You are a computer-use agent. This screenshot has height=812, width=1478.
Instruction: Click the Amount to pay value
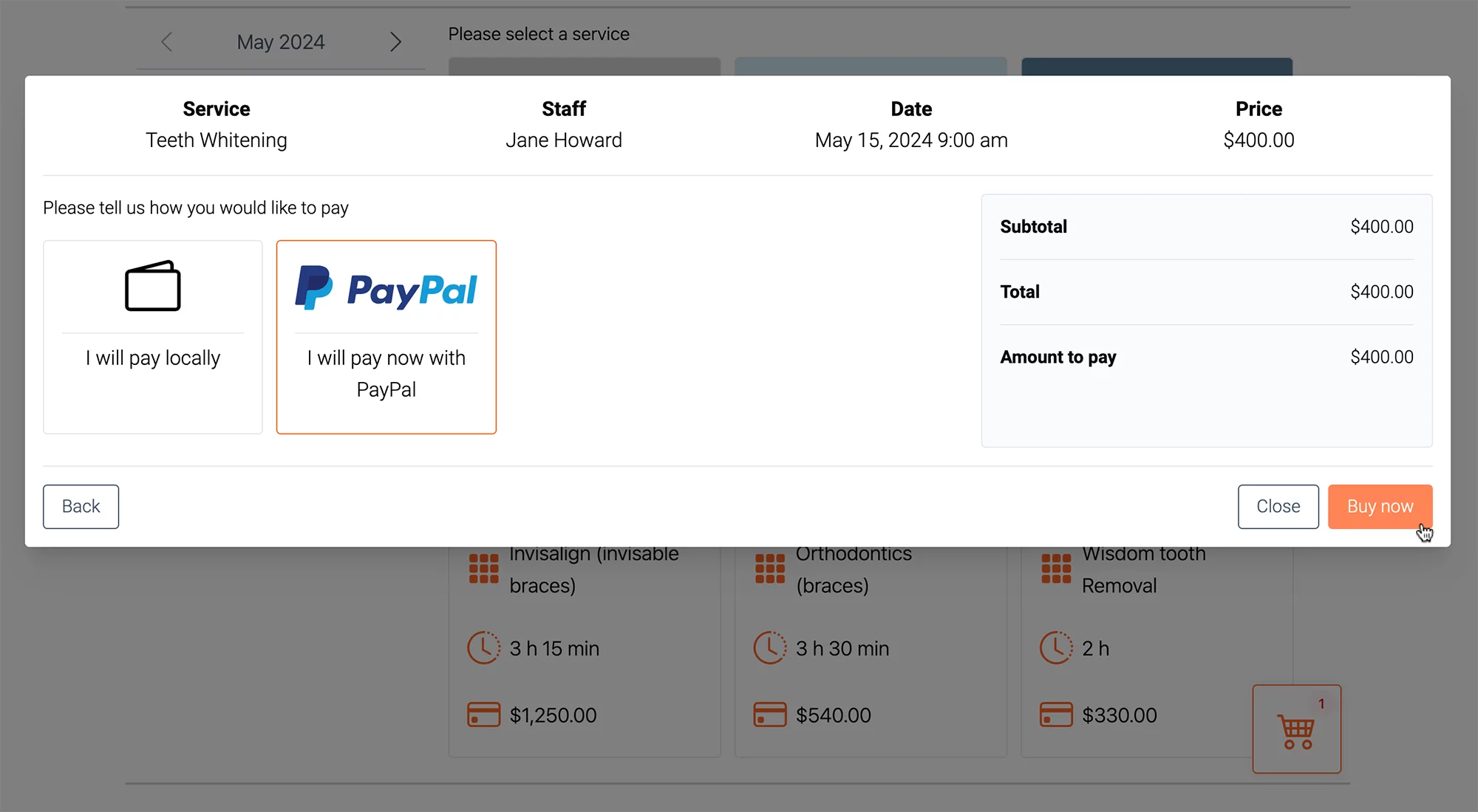coord(1382,357)
